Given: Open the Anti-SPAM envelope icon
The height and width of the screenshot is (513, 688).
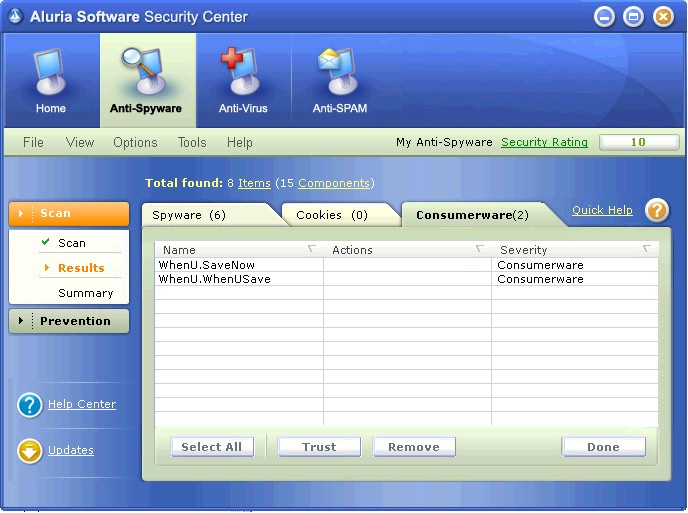Looking at the screenshot, I should (339, 72).
